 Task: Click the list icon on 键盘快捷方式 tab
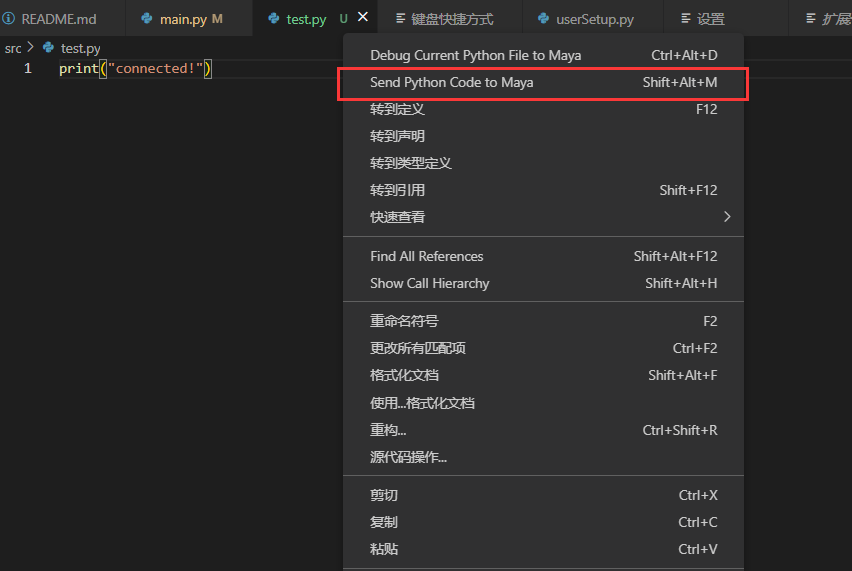(400, 18)
